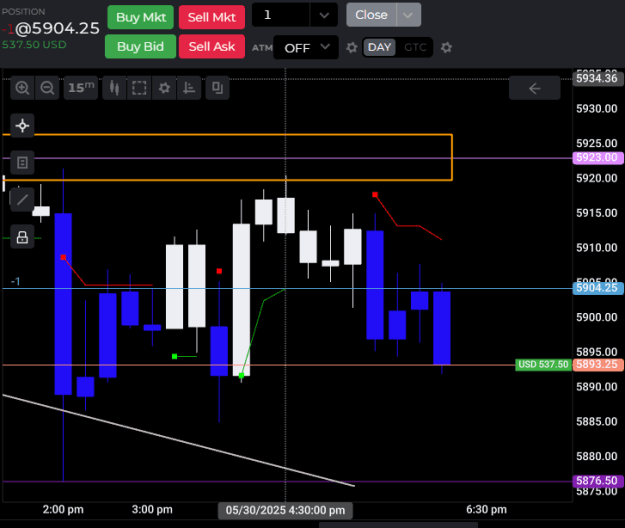
Task: Activate the dashed rectangle selection tool
Action: click(x=139, y=88)
